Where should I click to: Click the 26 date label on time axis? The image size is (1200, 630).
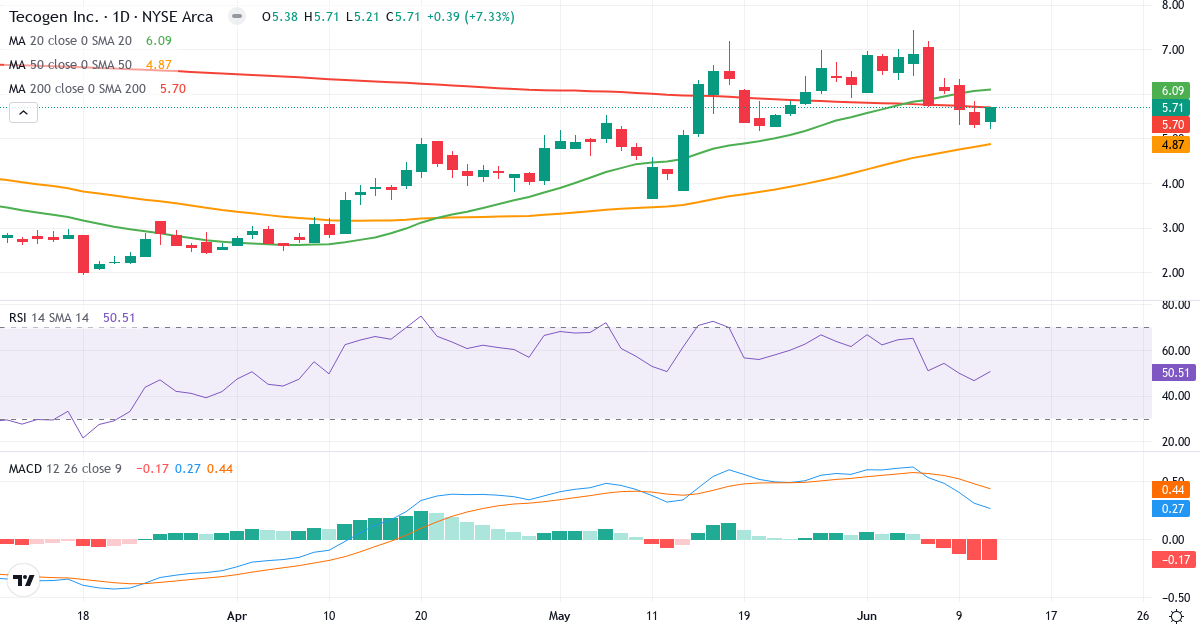[x=1143, y=616]
